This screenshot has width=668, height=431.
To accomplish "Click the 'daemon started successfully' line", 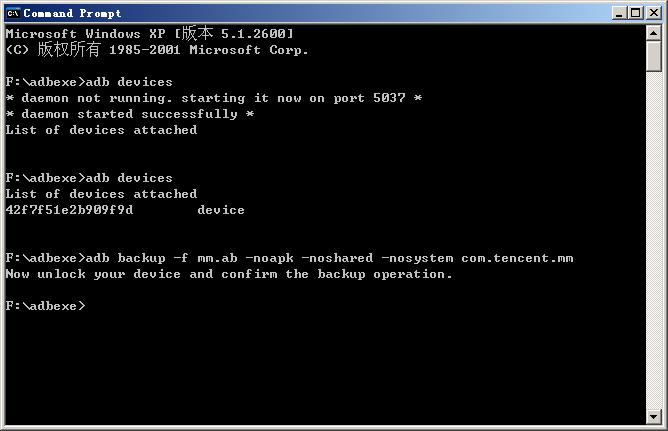I will click(x=130, y=114).
